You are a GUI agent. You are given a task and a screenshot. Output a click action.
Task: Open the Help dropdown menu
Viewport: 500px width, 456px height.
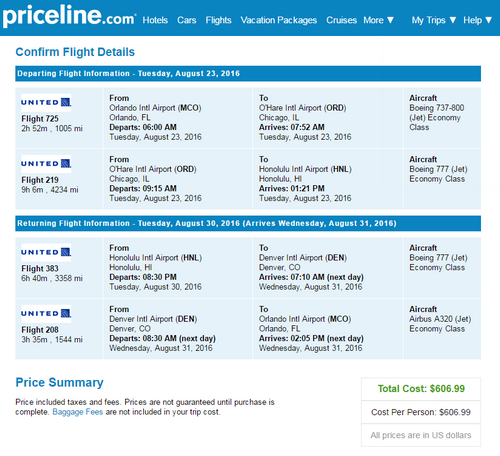pos(477,20)
